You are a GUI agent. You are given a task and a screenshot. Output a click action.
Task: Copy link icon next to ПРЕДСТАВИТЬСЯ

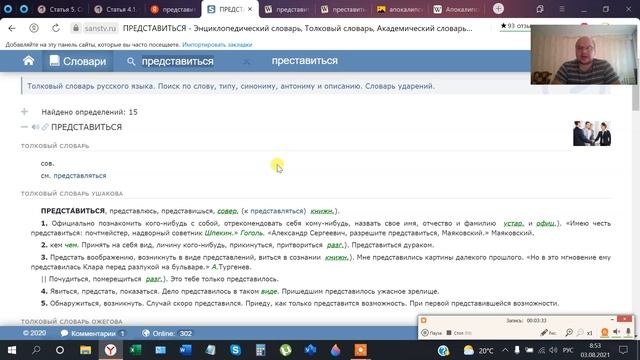point(45,127)
